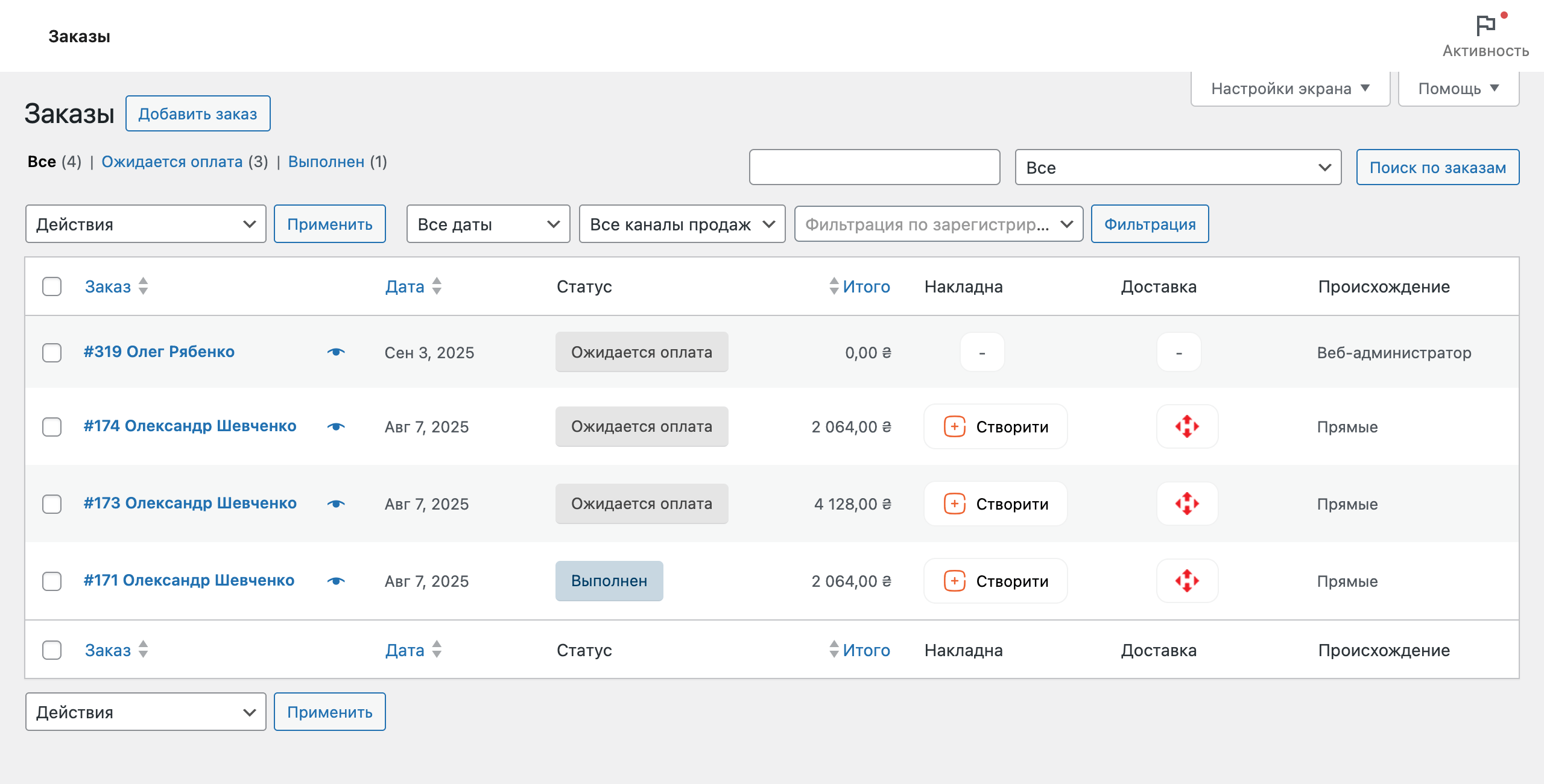Tick the checkbox next to order #171
1544x784 pixels.
[x=52, y=581]
